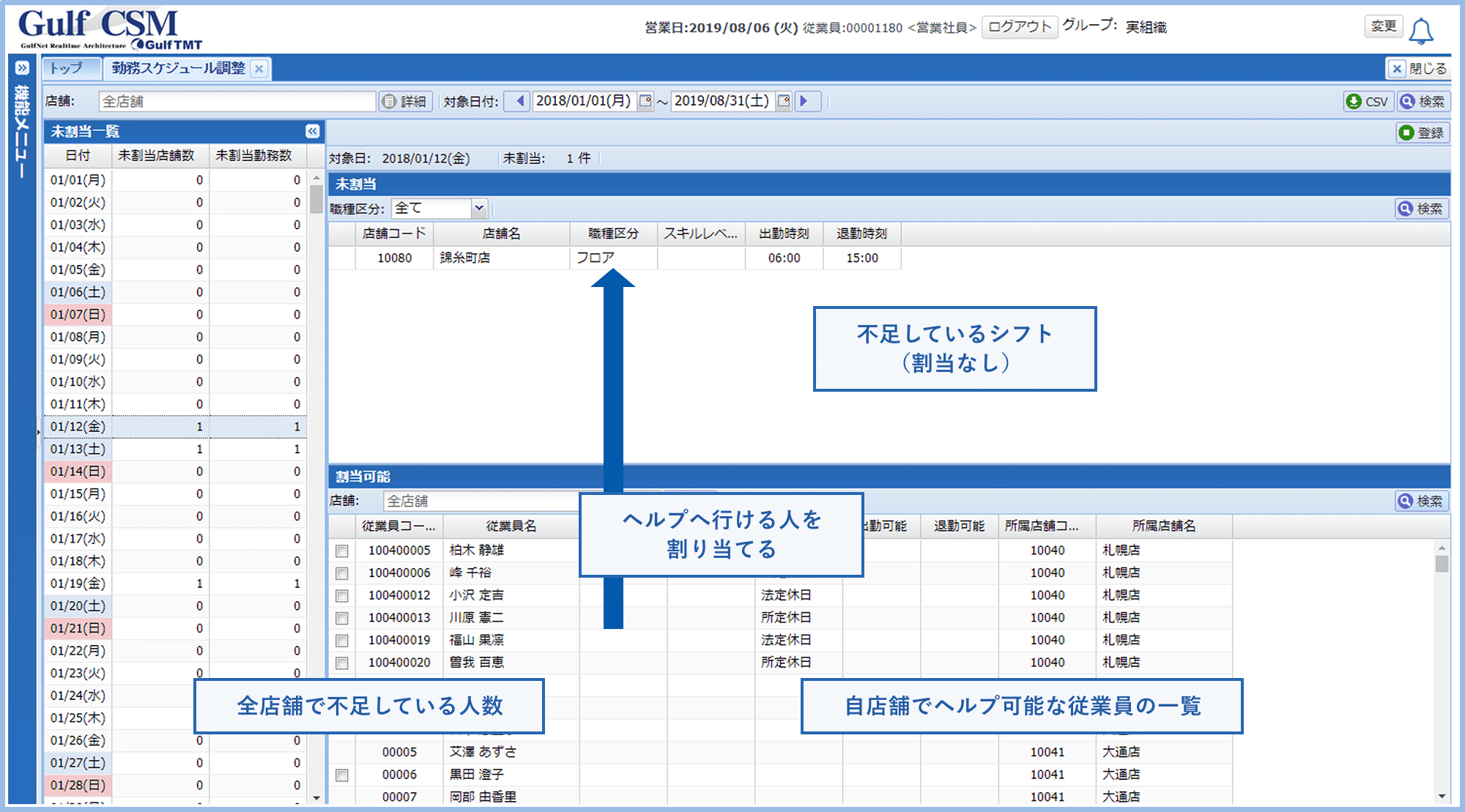Select the 01/12(金) date row
This screenshot has height=812, width=1465.
click(176, 426)
